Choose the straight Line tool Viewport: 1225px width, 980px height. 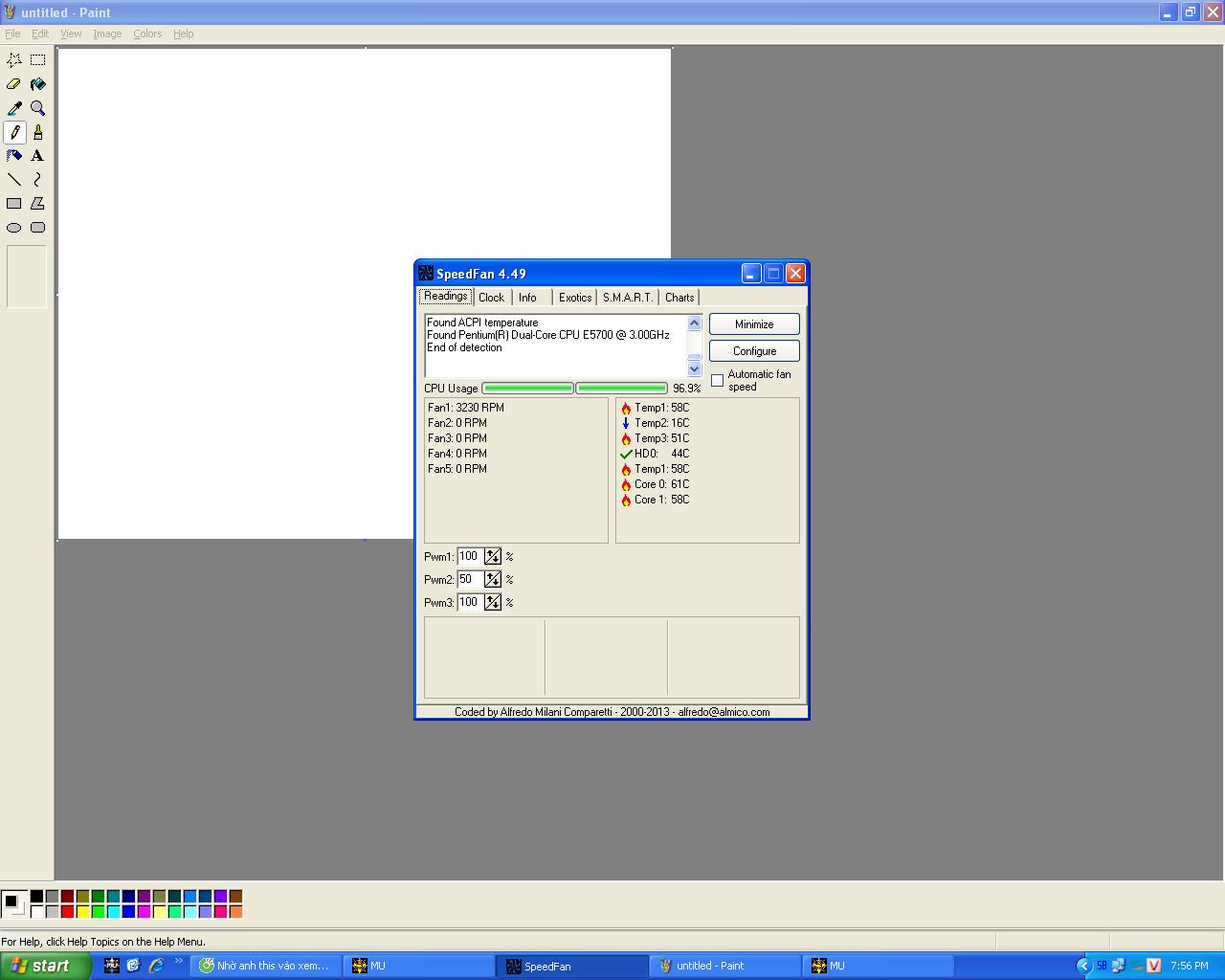[14, 180]
